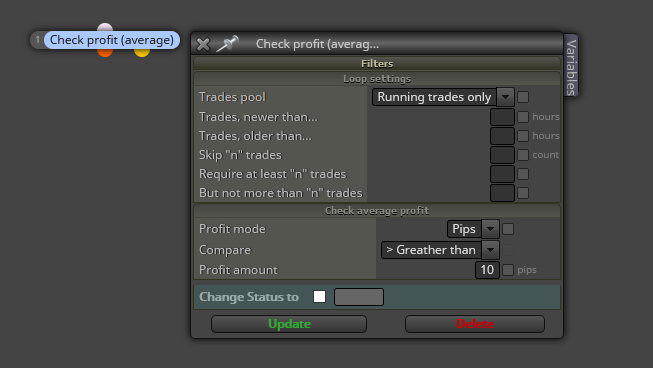Toggle the Trades pool checkbox
The width and height of the screenshot is (653, 368).
(x=523, y=97)
